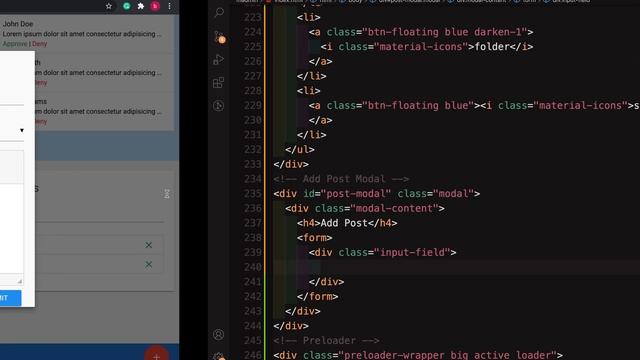640x360 pixels.
Task: Click the Add Post Modal comment line
Action: click(x=341, y=179)
